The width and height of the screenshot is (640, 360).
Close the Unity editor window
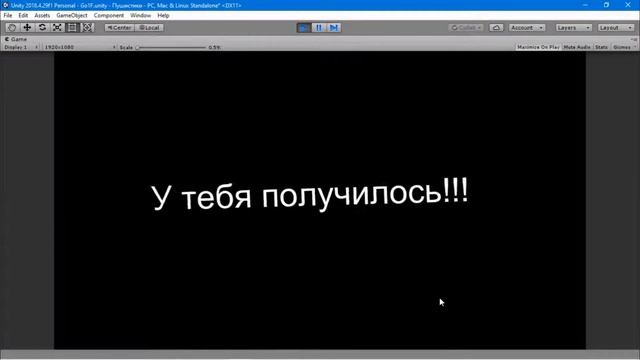[x=628, y=5]
